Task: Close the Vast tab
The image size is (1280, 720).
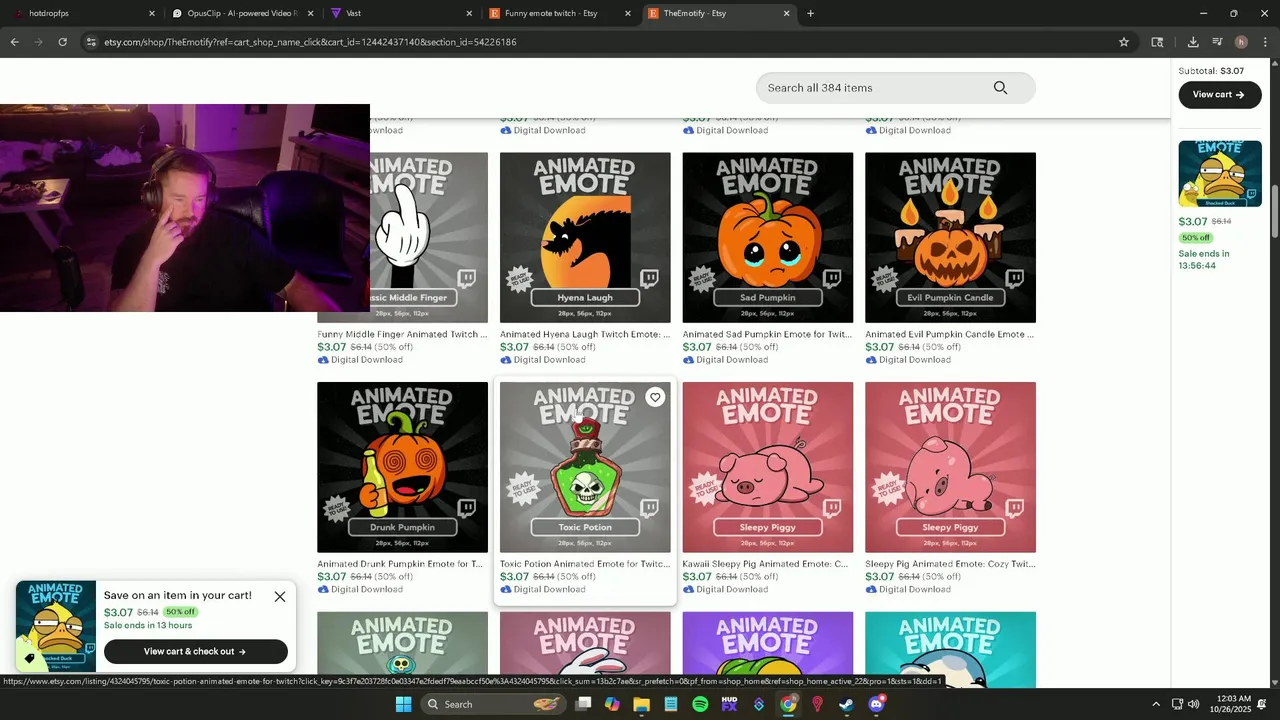Action: [x=469, y=14]
